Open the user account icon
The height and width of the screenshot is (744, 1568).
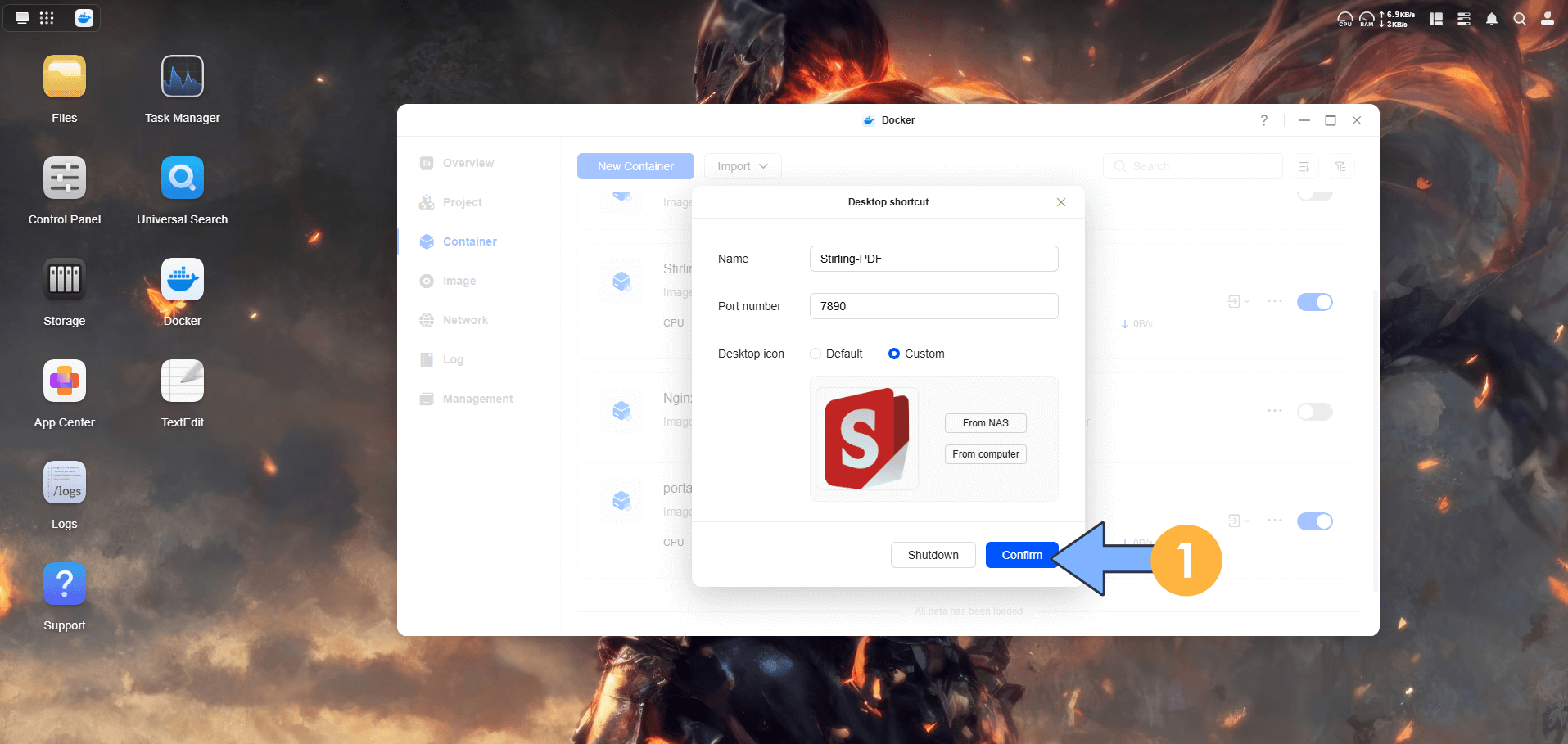point(1548,19)
